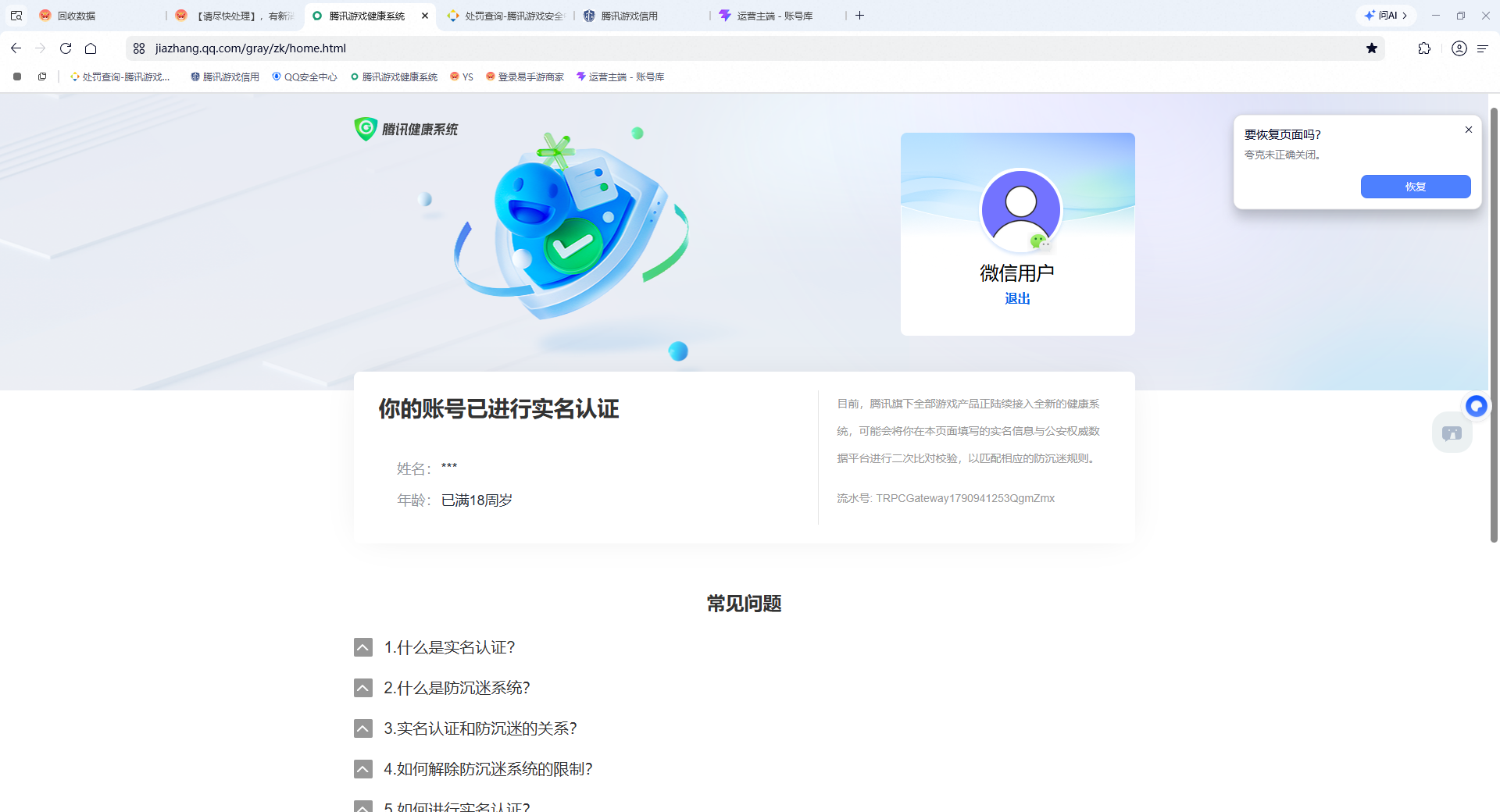1500x812 pixels.
Task: Click the Tencent health system shield logo
Action: (366, 129)
